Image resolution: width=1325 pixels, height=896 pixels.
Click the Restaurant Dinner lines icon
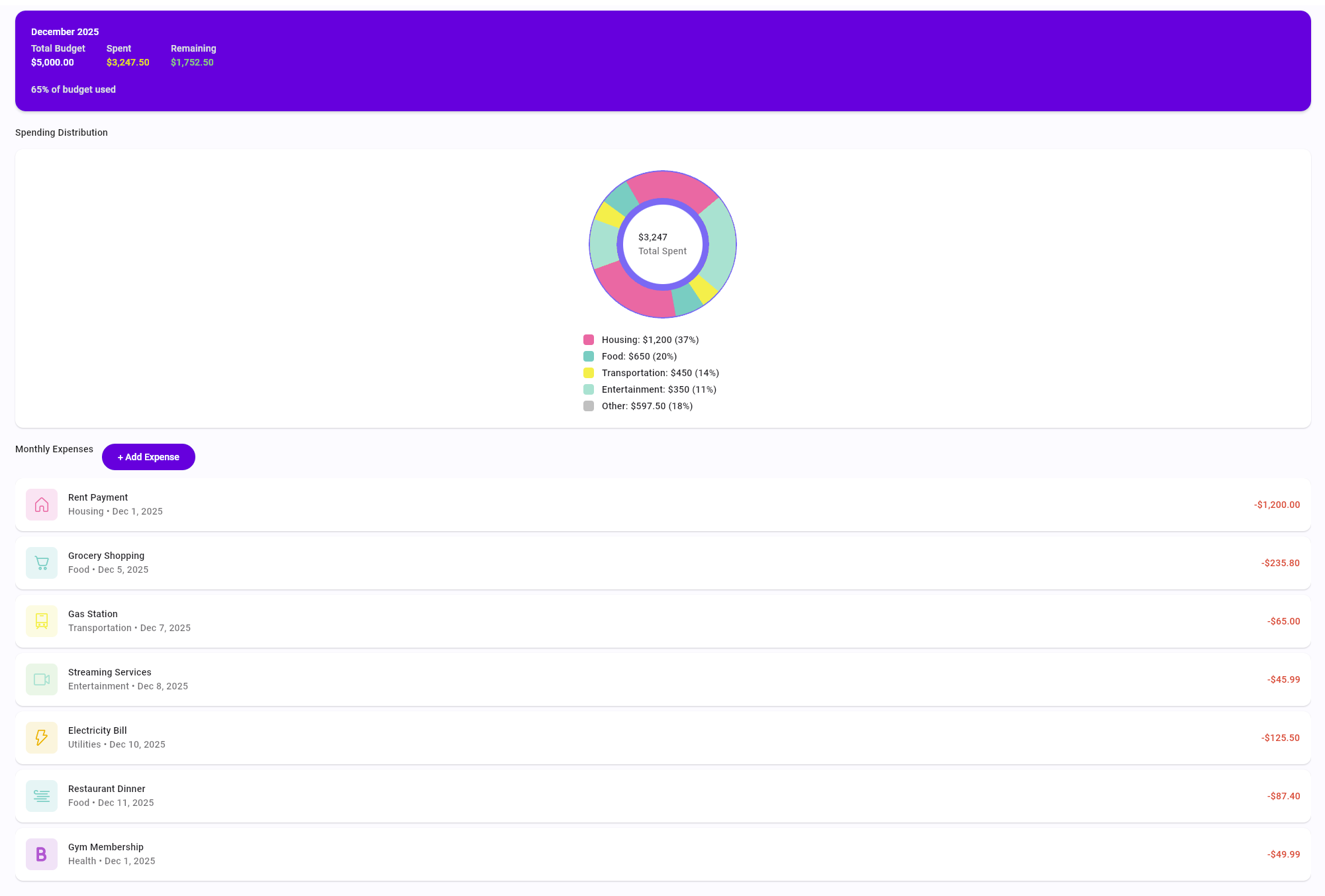[42, 796]
